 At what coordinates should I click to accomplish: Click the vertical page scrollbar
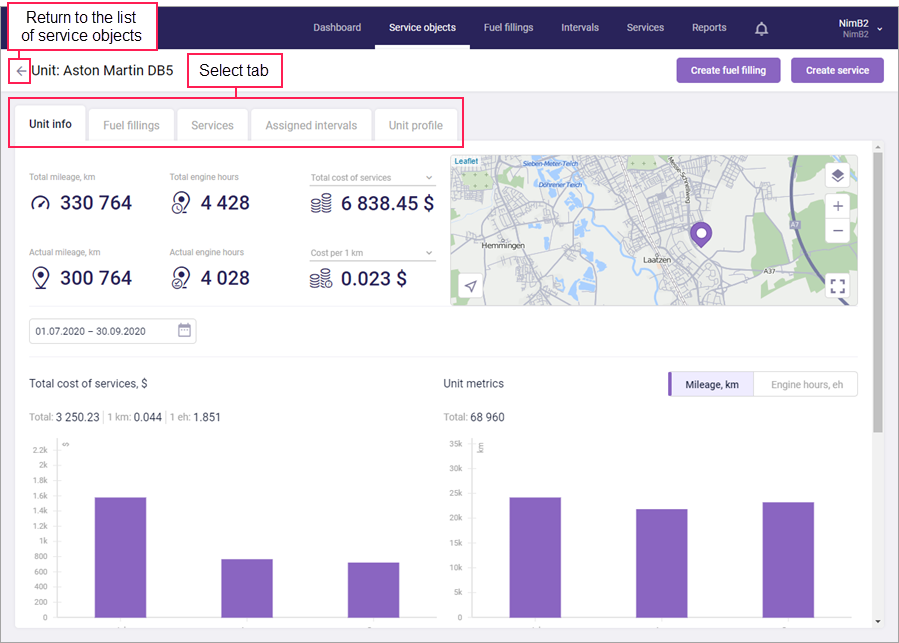878,290
